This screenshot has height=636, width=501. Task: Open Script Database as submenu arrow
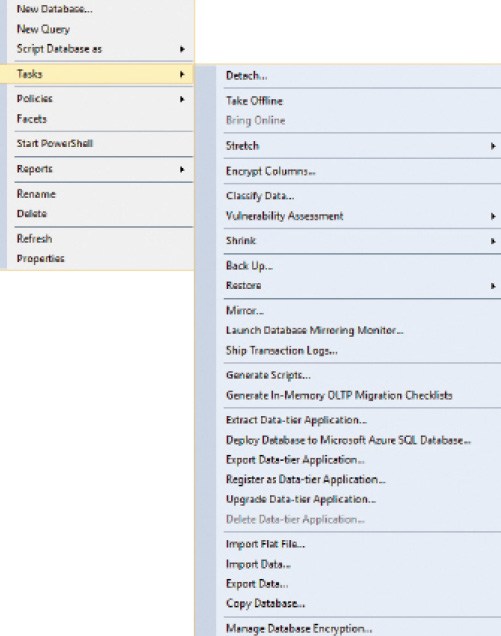tap(182, 49)
